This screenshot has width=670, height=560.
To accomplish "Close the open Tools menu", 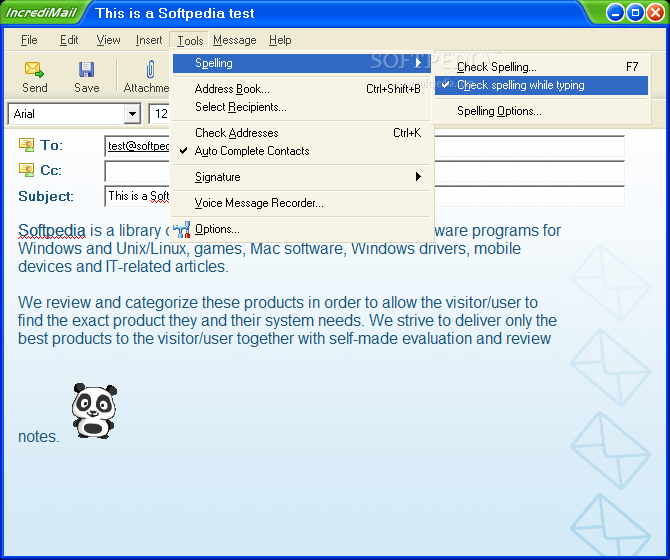I will (190, 41).
